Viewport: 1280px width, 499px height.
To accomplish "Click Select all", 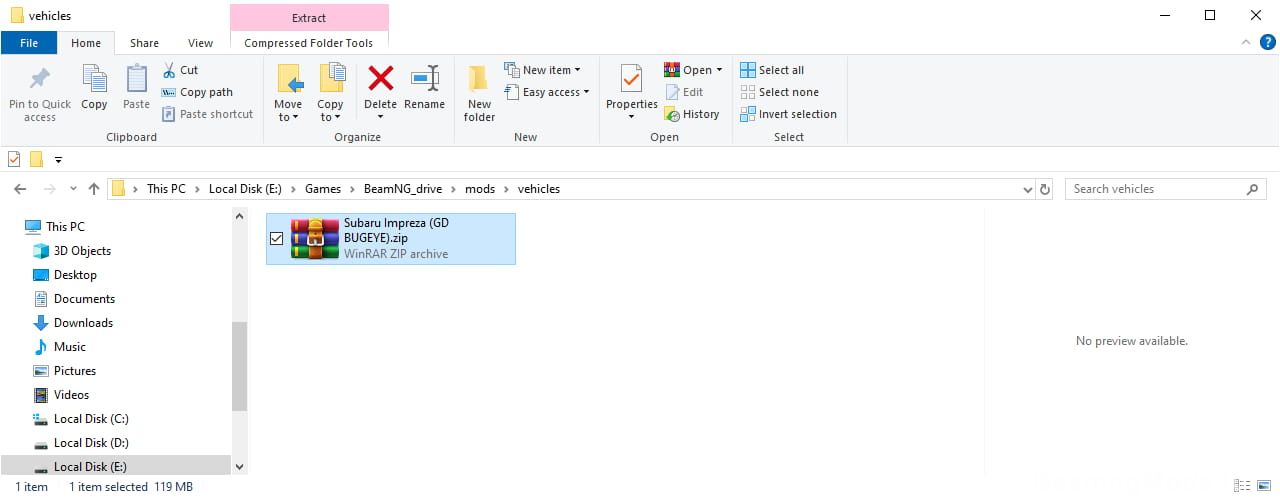I will 772,70.
